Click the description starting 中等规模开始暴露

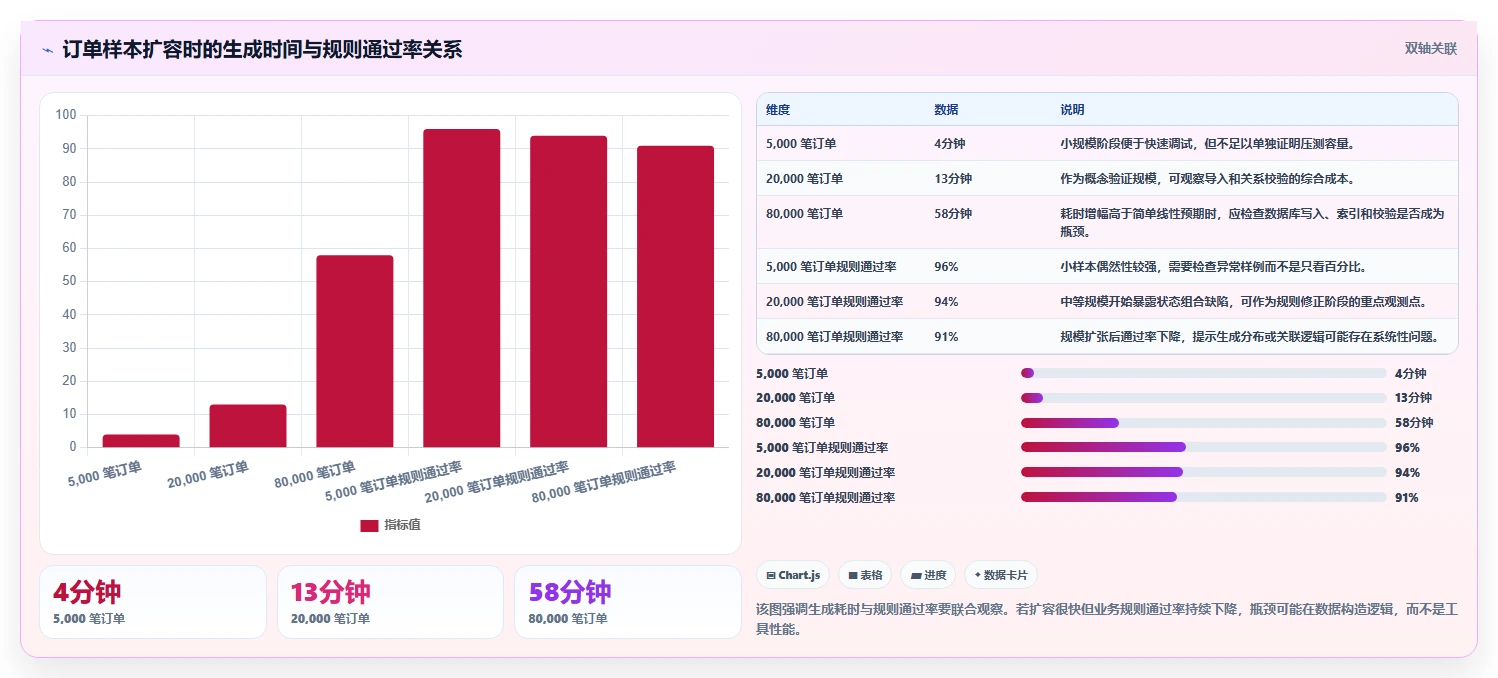click(1244, 301)
